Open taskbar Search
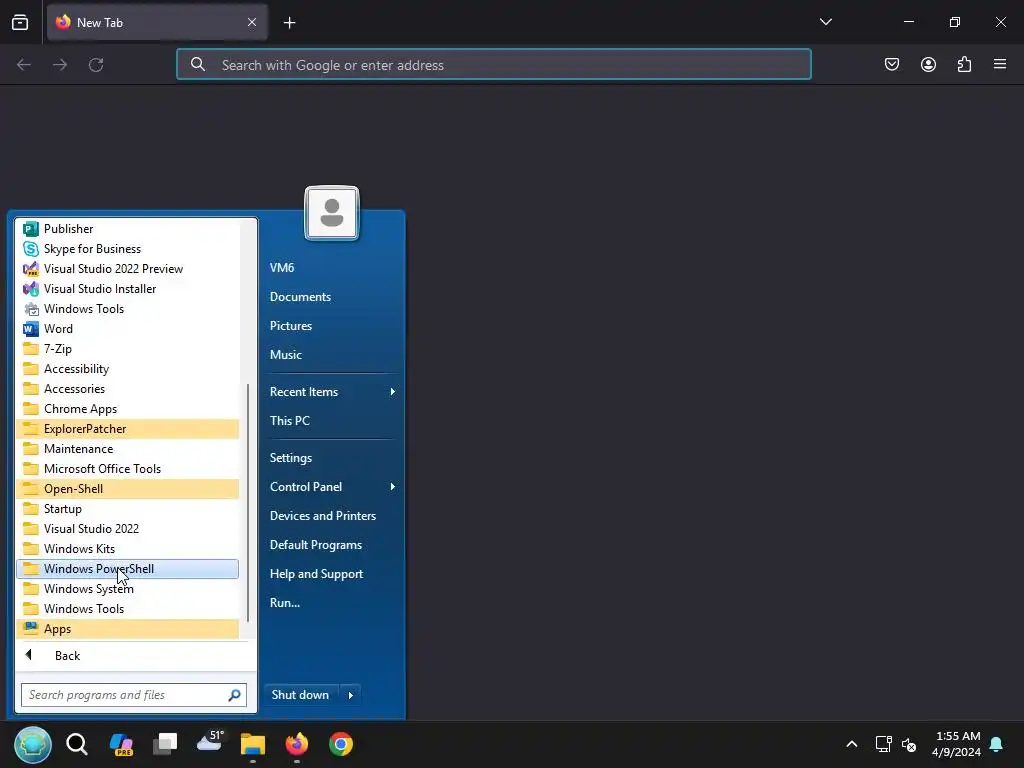 point(76,744)
